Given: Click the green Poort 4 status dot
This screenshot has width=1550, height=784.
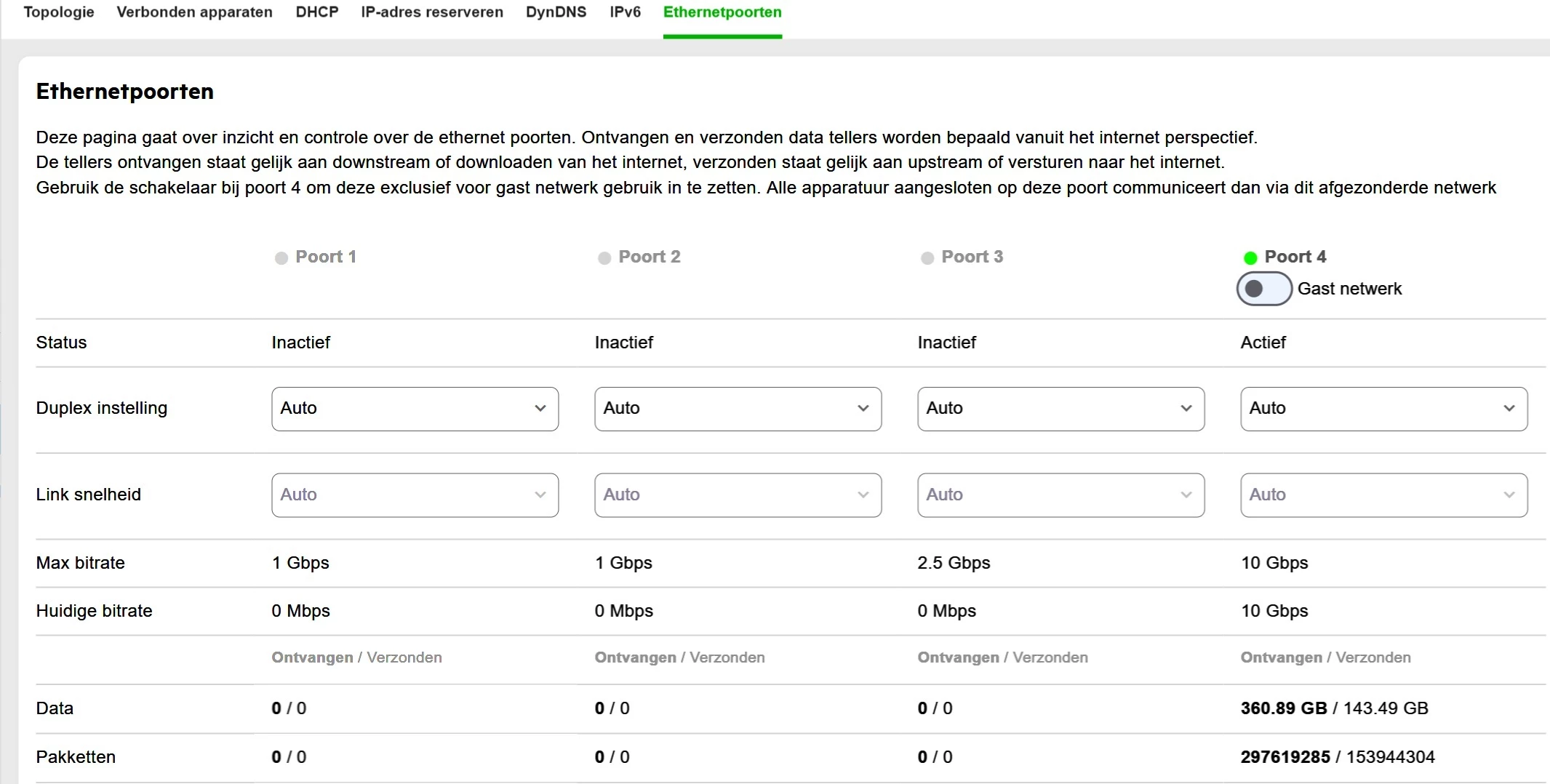Looking at the screenshot, I should click(1250, 258).
